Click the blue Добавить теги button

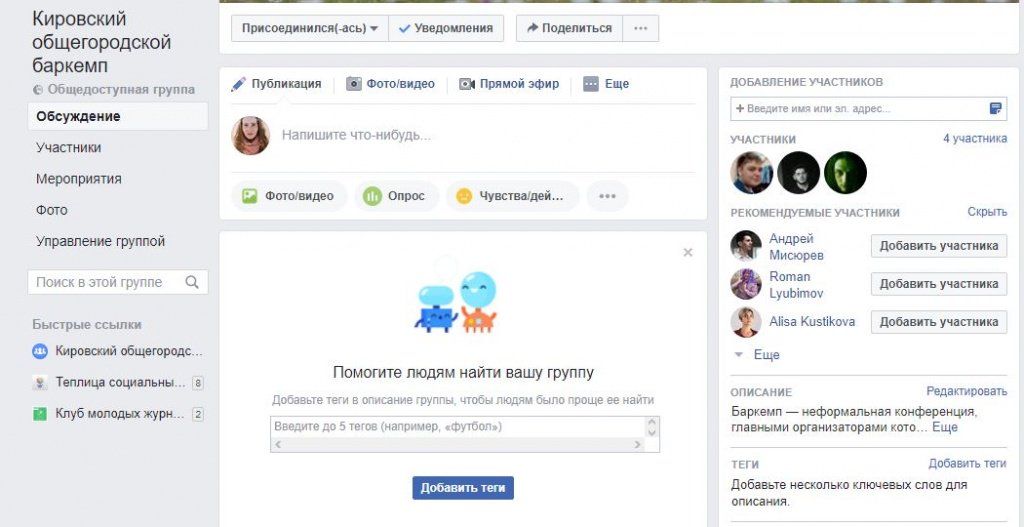coord(463,488)
